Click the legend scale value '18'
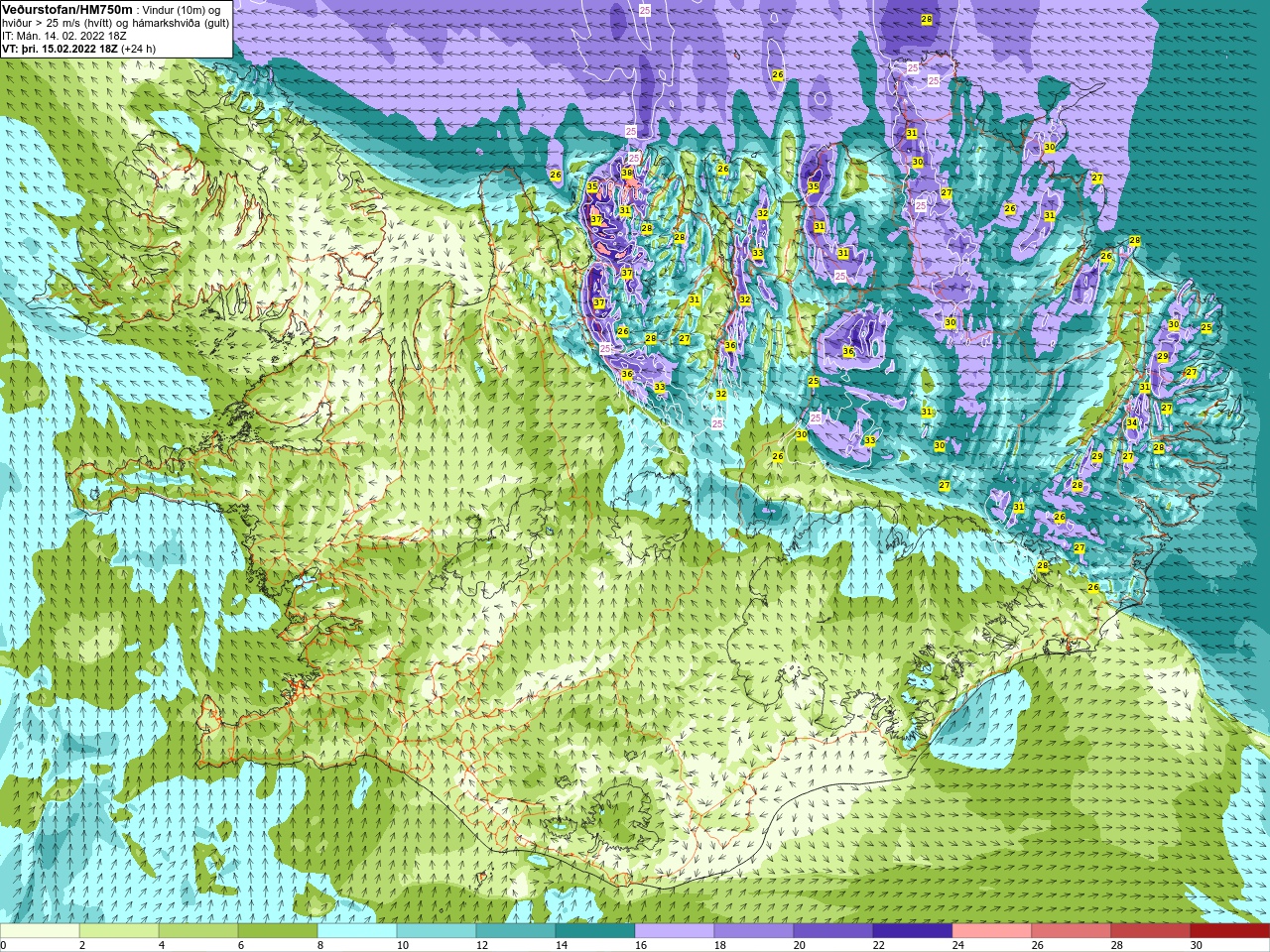The image size is (1270, 952). [x=720, y=946]
